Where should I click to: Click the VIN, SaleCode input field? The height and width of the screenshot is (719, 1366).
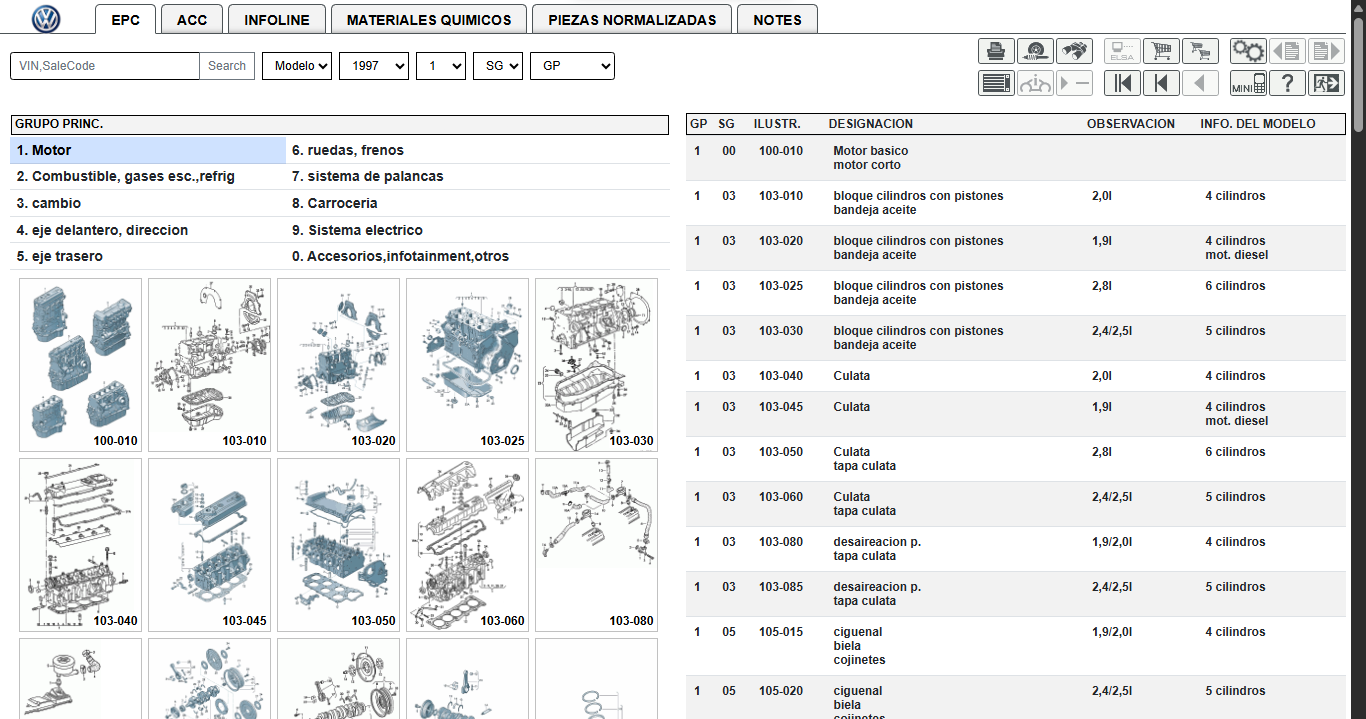(105, 66)
